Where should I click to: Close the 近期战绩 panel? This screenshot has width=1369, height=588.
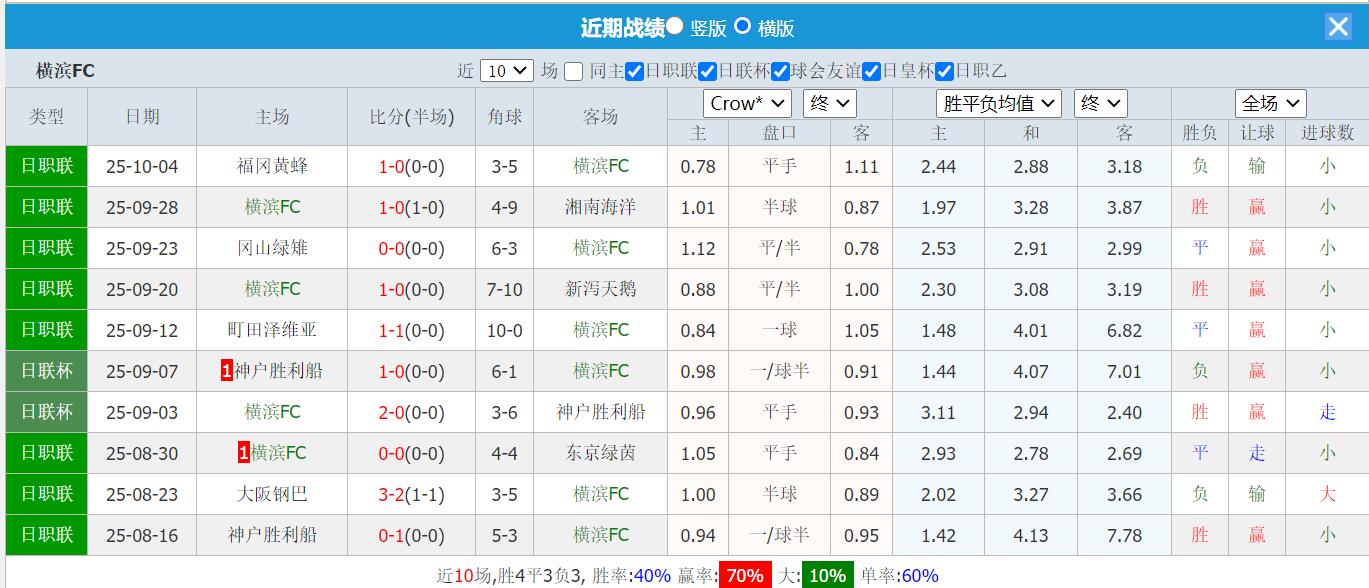pyautogui.click(x=1338, y=26)
